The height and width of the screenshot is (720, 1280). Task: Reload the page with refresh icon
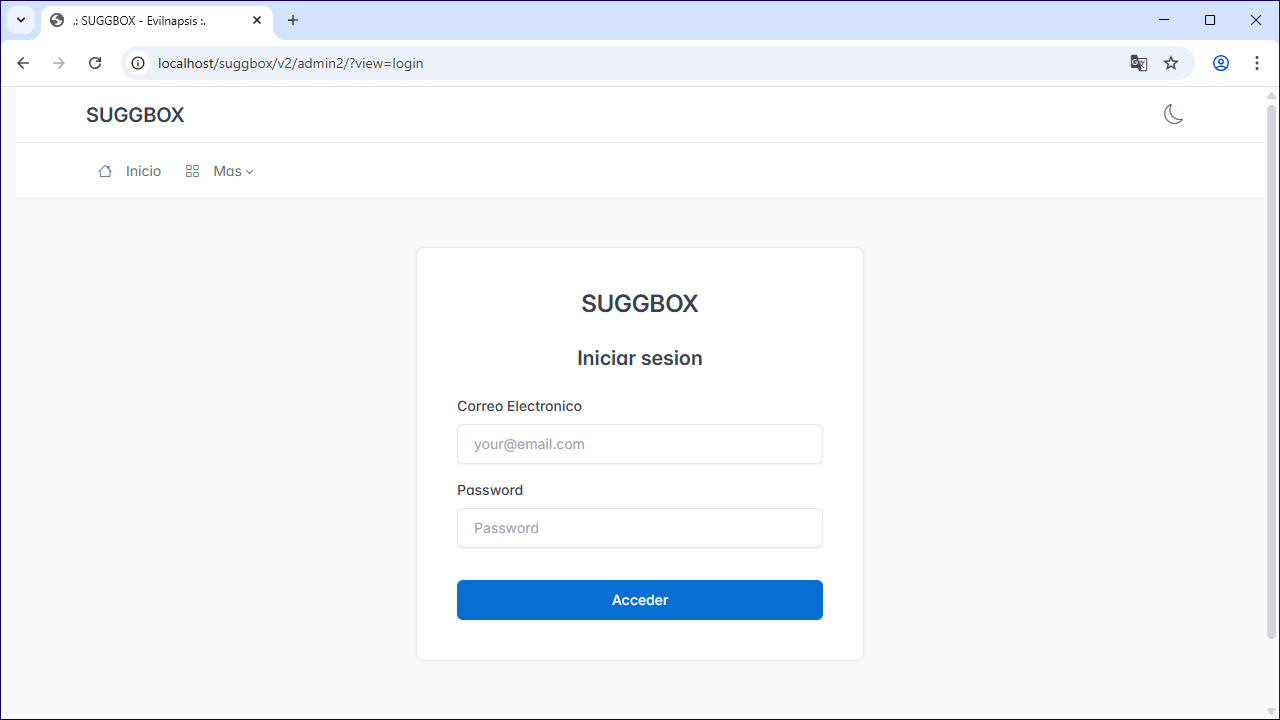click(x=95, y=63)
